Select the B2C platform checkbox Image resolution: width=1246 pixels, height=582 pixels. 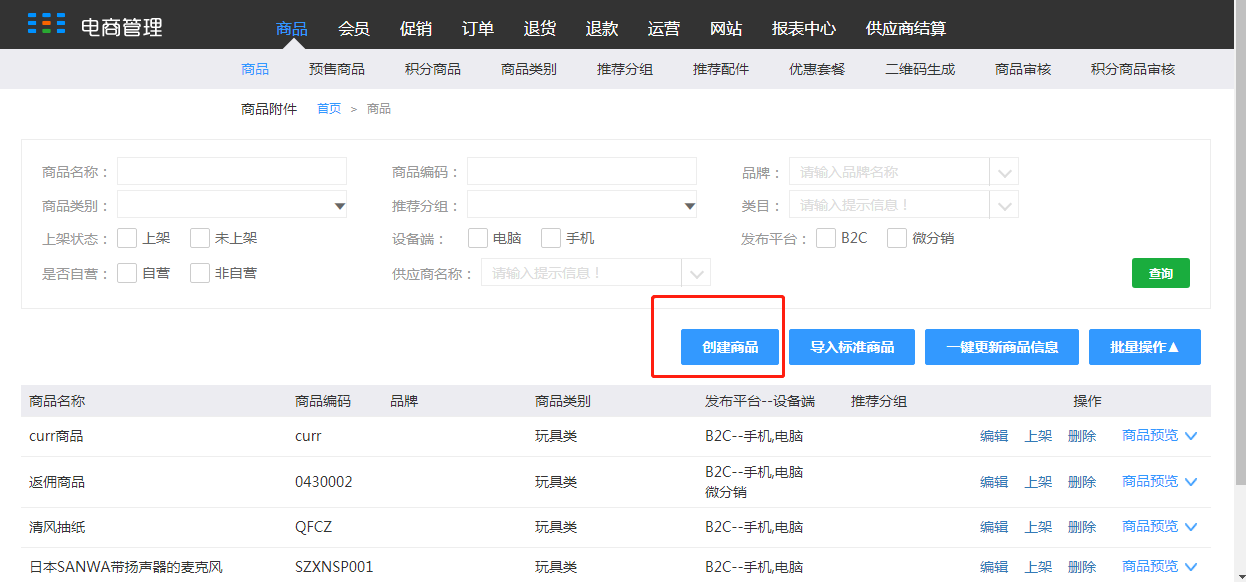(x=826, y=238)
